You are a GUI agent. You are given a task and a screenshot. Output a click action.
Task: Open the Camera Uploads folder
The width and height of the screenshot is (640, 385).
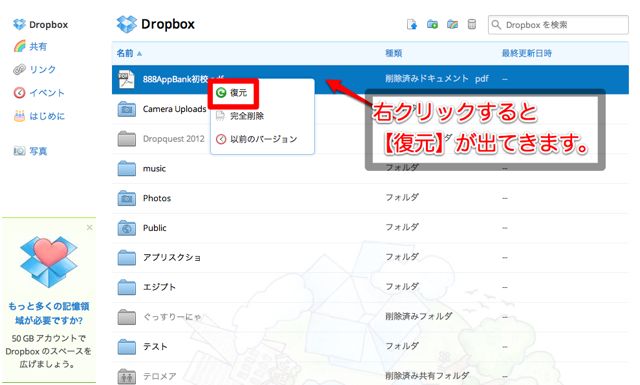click(x=174, y=109)
